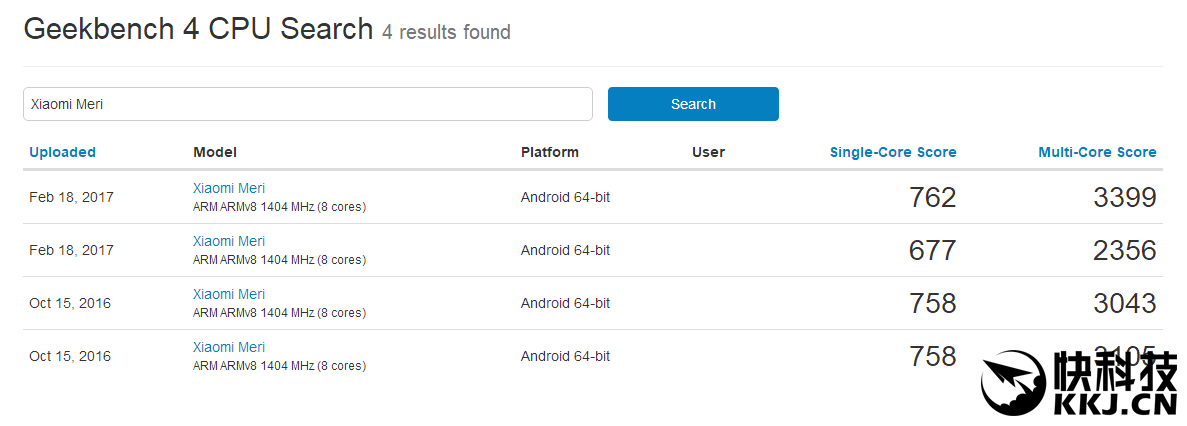Open Xiaomi Meri result with multi-core 3043
Viewport: 1187px width, 426px height.
pyautogui.click(x=229, y=294)
